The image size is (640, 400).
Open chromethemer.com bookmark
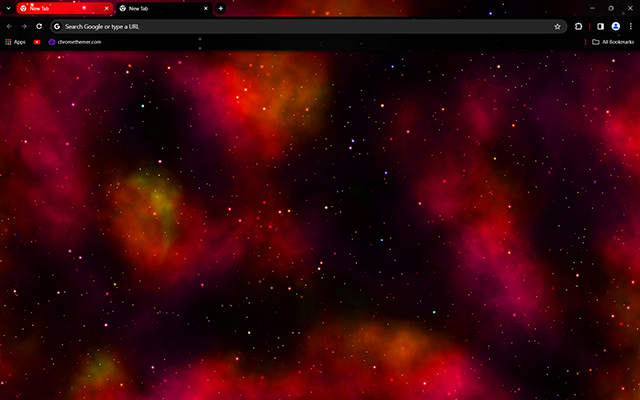coord(75,42)
